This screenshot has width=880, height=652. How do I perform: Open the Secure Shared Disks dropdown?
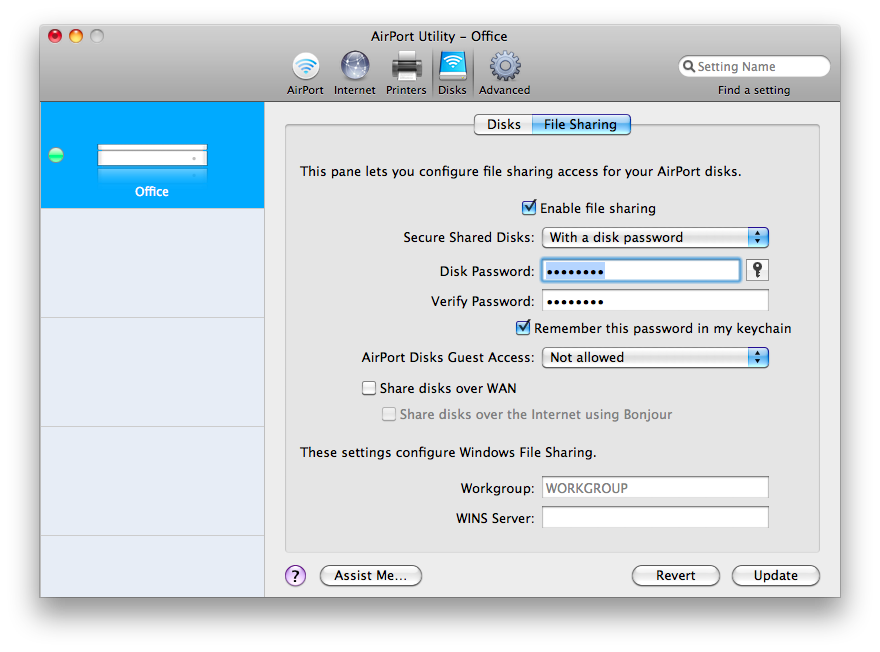655,237
